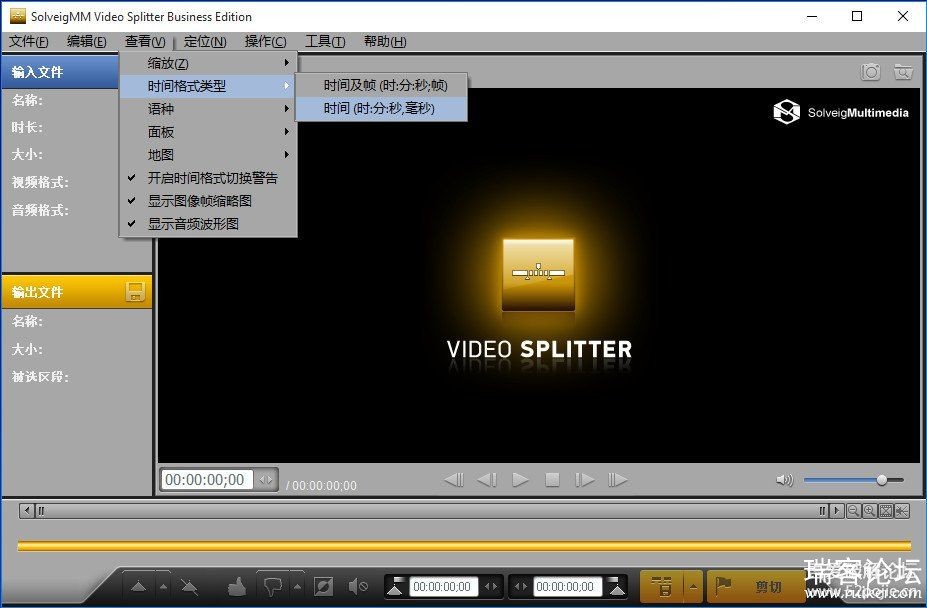
Task: Click the current time position field
Action: [206, 480]
